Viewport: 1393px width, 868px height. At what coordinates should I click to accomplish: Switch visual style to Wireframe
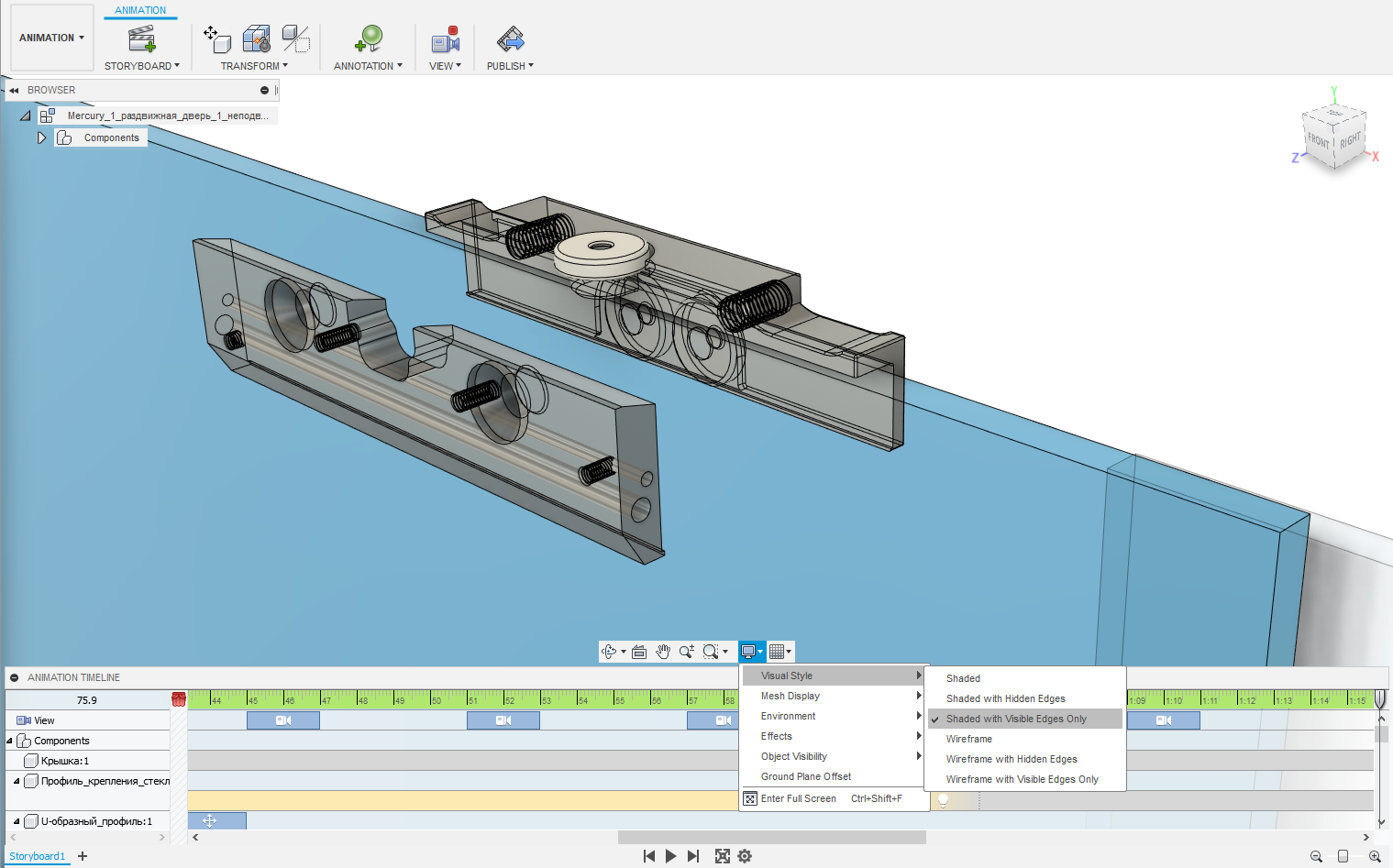[968, 739]
